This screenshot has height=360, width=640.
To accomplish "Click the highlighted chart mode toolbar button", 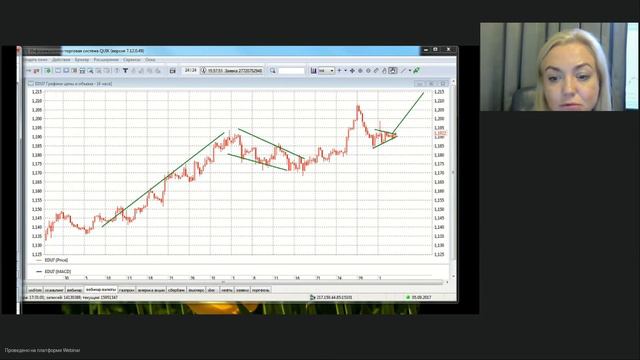I will [x=392, y=71].
